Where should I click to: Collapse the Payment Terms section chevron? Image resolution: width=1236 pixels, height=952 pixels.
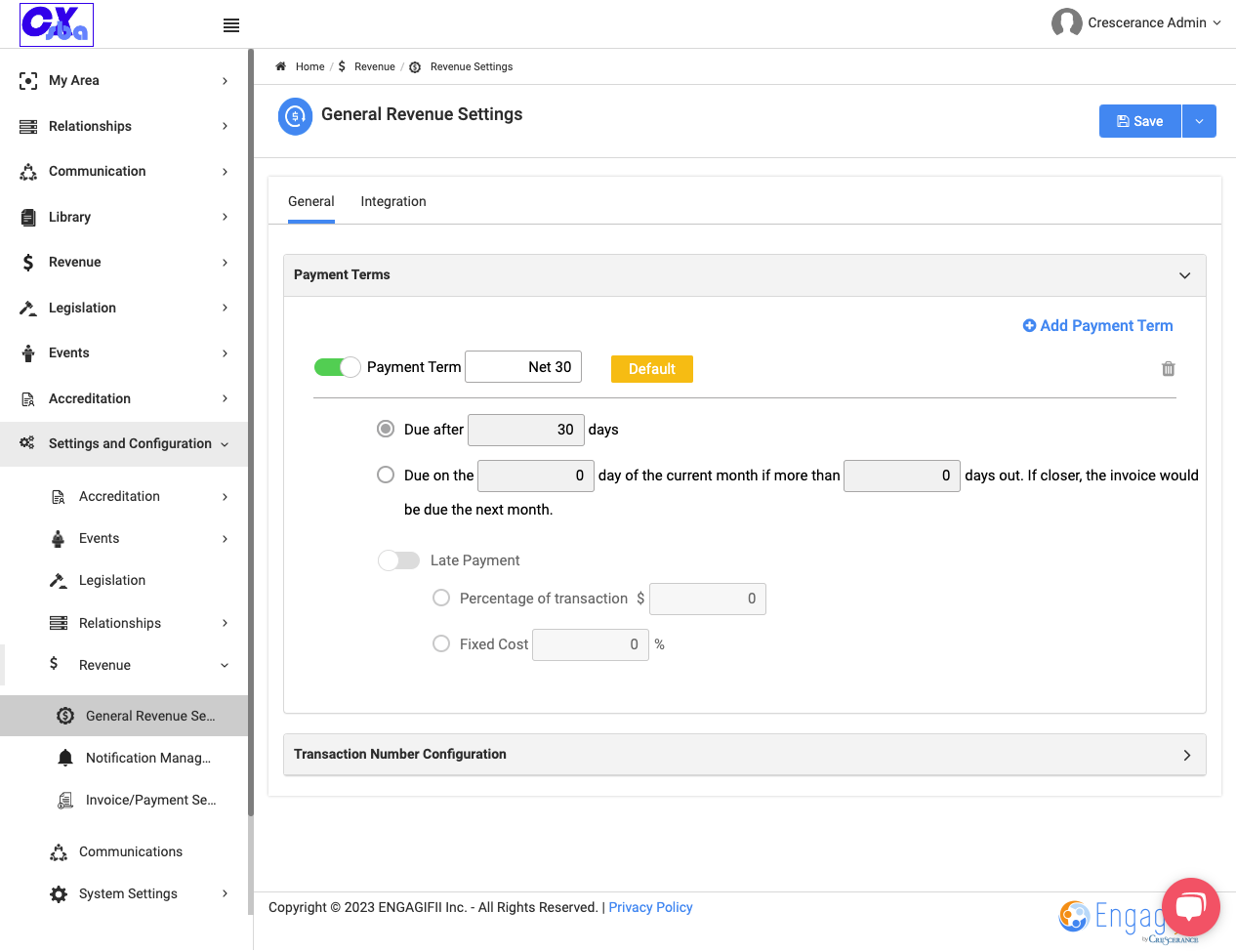[x=1185, y=275]
